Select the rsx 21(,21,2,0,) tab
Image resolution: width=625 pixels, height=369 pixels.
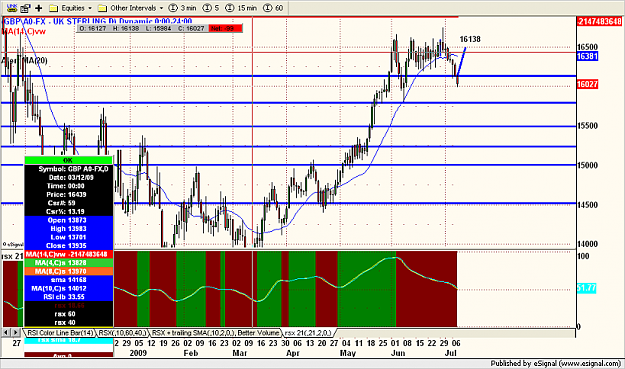(x=308, y=332)
